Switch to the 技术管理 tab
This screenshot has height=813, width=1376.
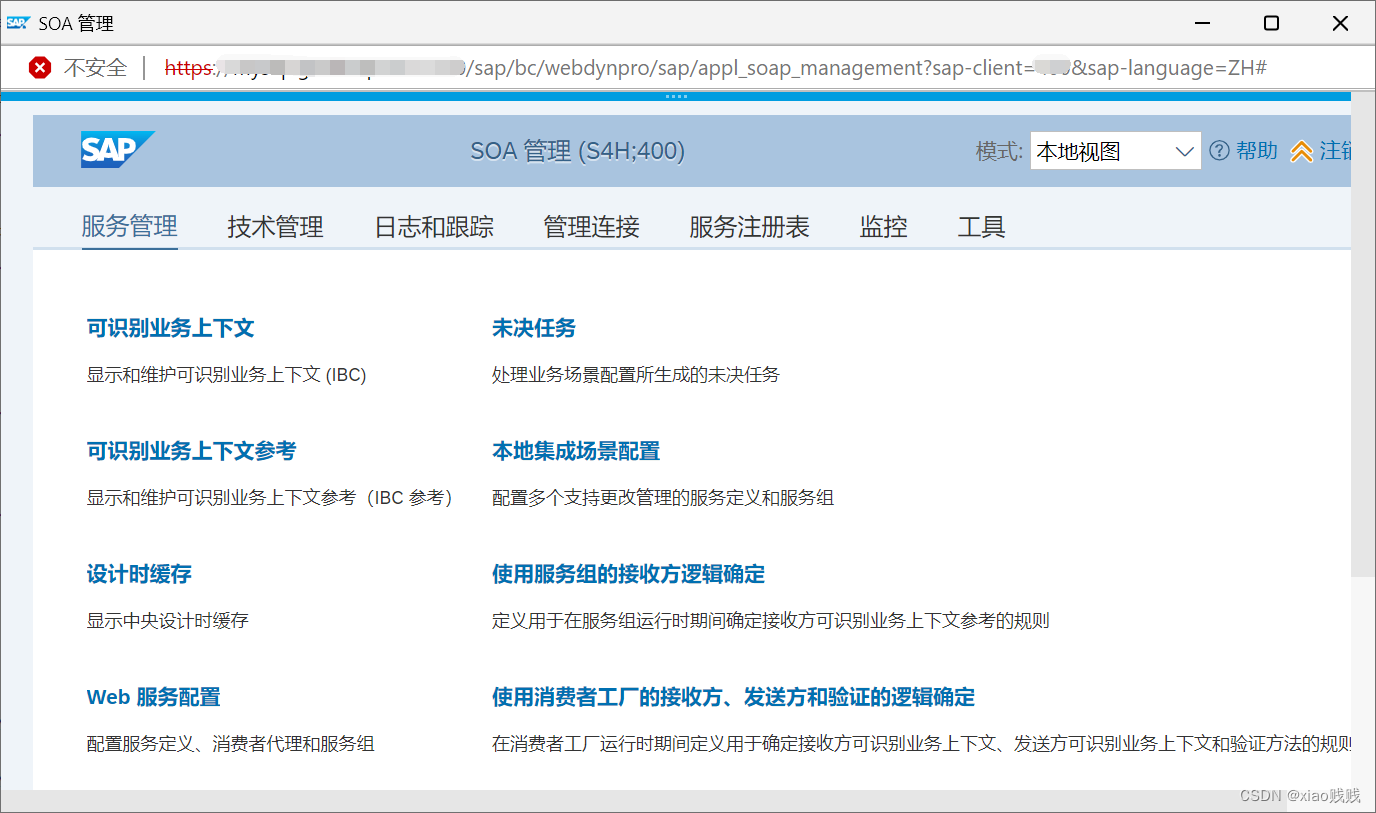(275, 226)
